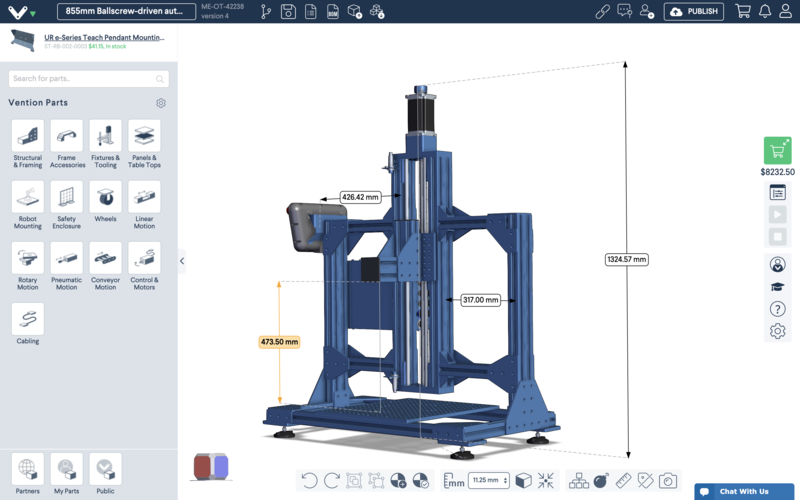Click the collapse arrows fit-view icon
Viewport: 800px width, 500px height.
click(x=545, y=481)
